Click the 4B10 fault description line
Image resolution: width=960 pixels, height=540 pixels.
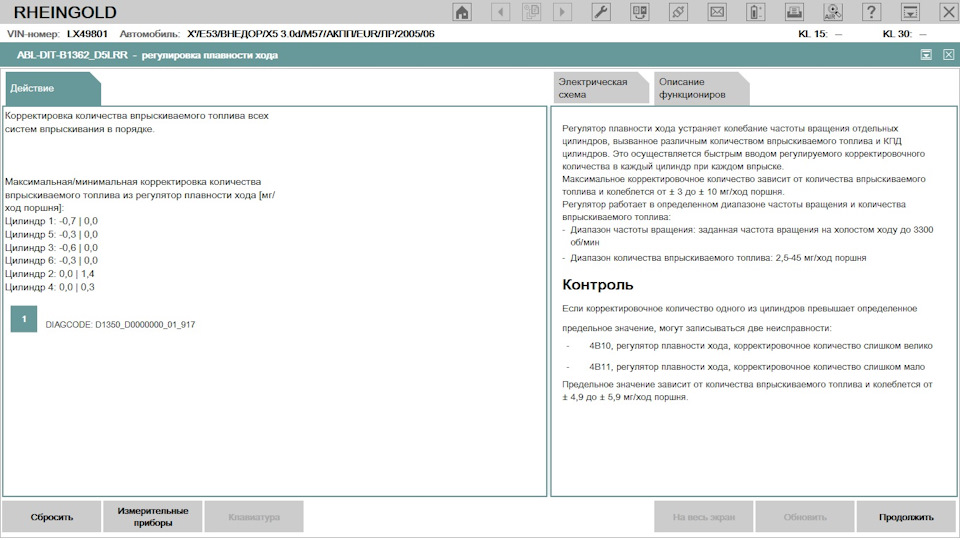tap(760, 346)
